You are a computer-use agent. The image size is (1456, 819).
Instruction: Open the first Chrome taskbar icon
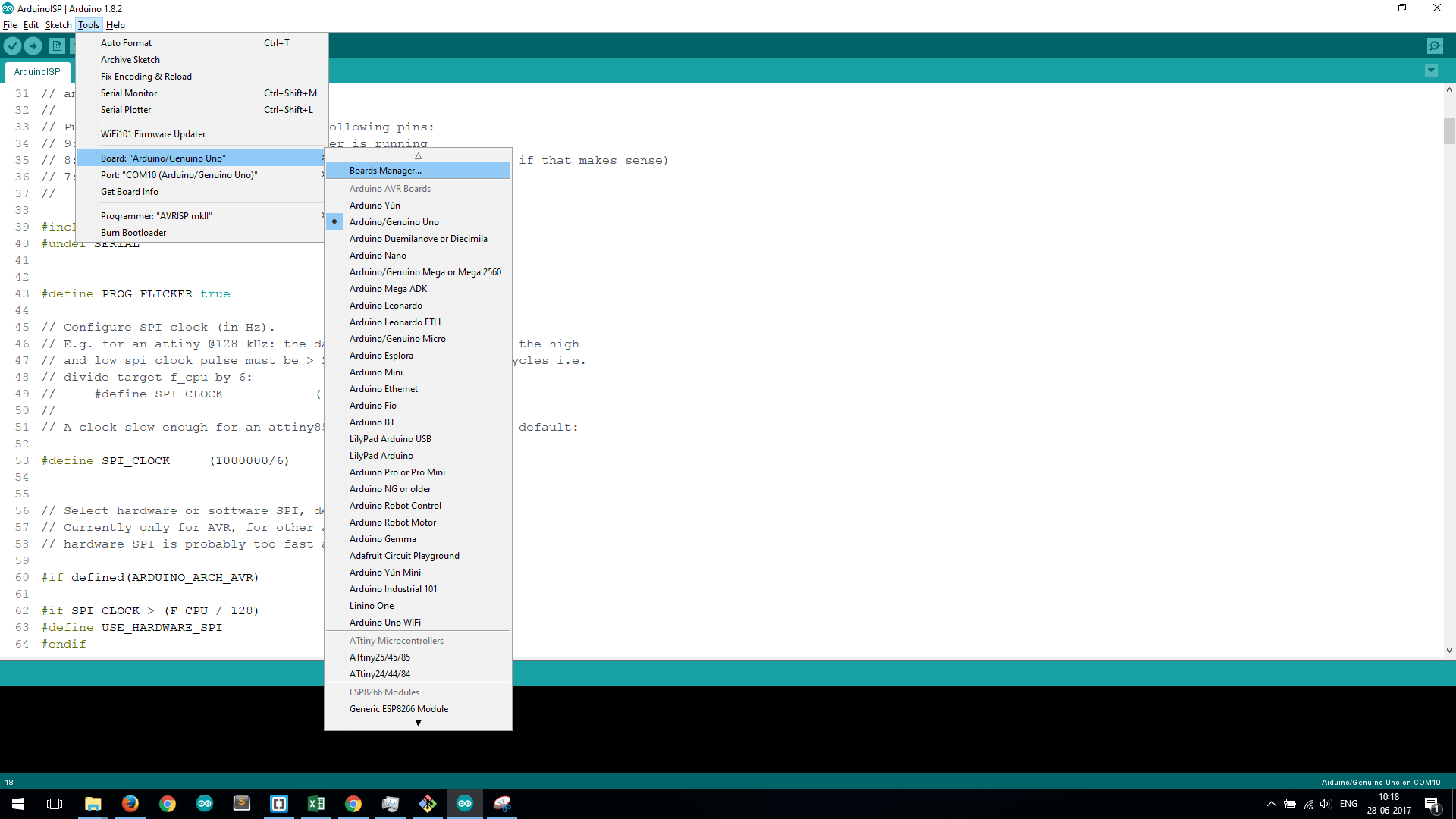(x=168, y=804)
